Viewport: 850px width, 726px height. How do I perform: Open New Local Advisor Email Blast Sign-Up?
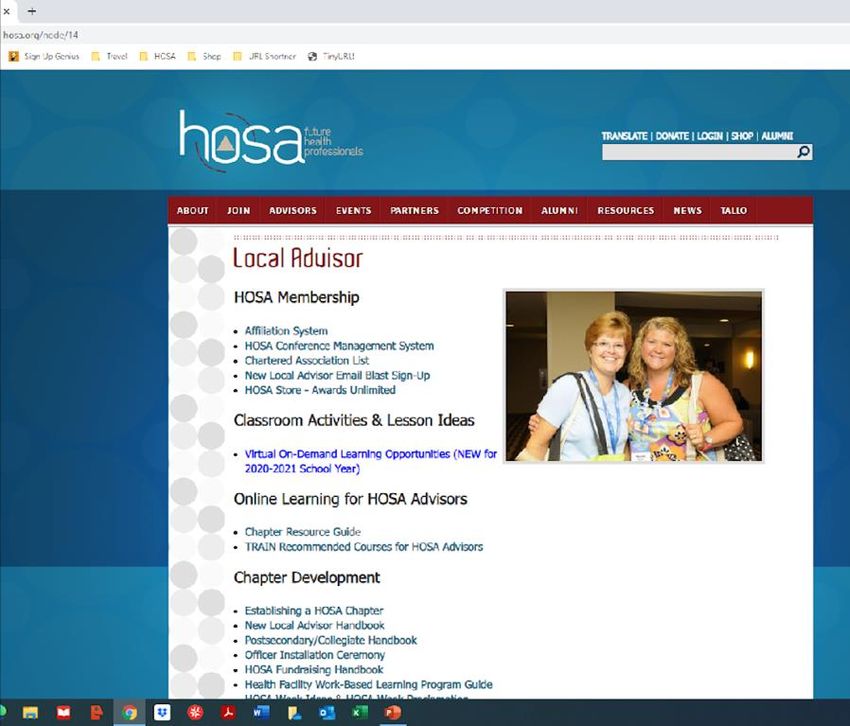coord(337,375)
